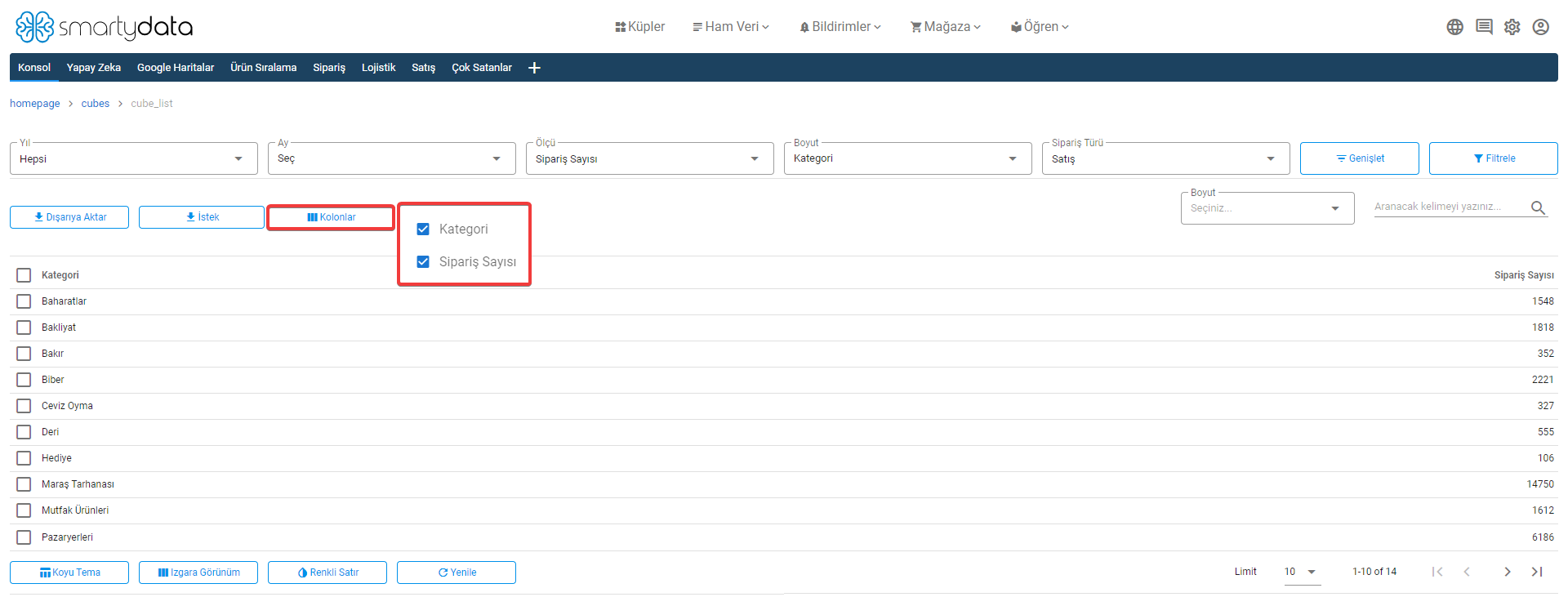Open the Ham Veri menu
This screenshot has height=606, width=1568.
coord(731,27)
